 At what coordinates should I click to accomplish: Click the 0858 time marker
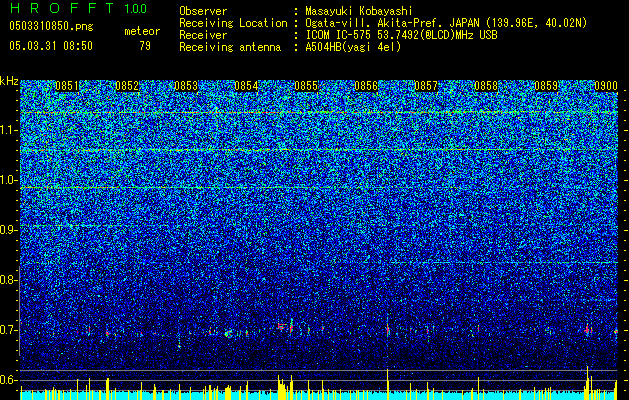(x=486, y=86)
